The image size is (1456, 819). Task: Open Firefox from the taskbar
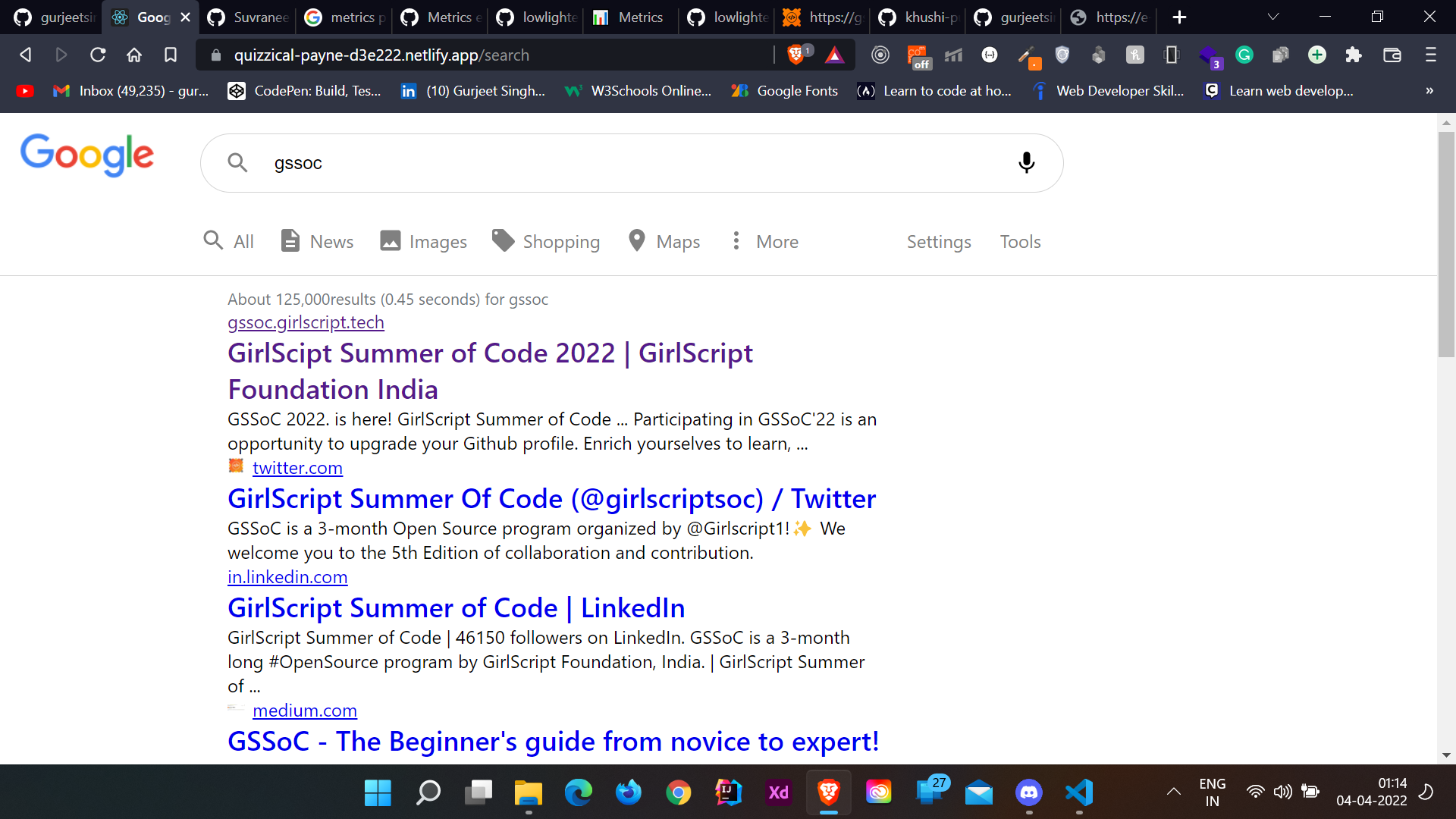point(629,793)
